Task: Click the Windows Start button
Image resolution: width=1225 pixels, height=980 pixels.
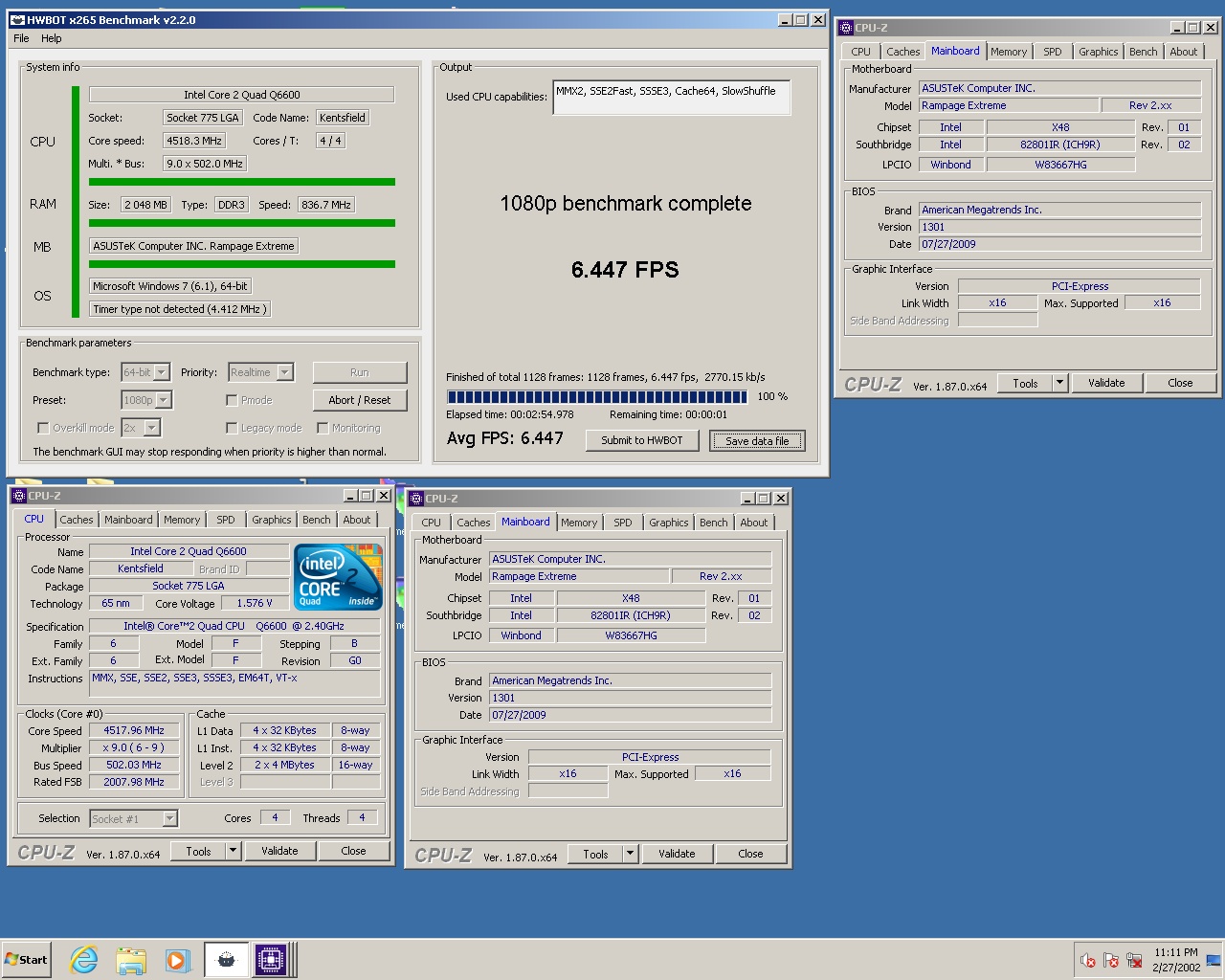Action: tap(27, 960)
